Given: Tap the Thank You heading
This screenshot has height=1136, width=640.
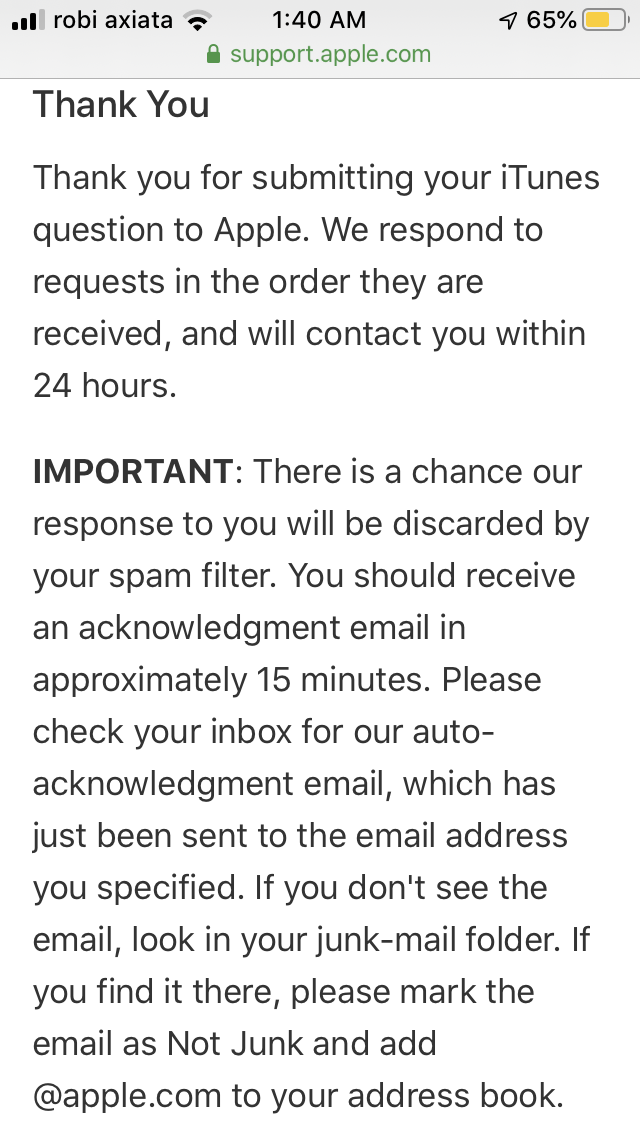Looking at the screenshot, I should click(121, 104).
